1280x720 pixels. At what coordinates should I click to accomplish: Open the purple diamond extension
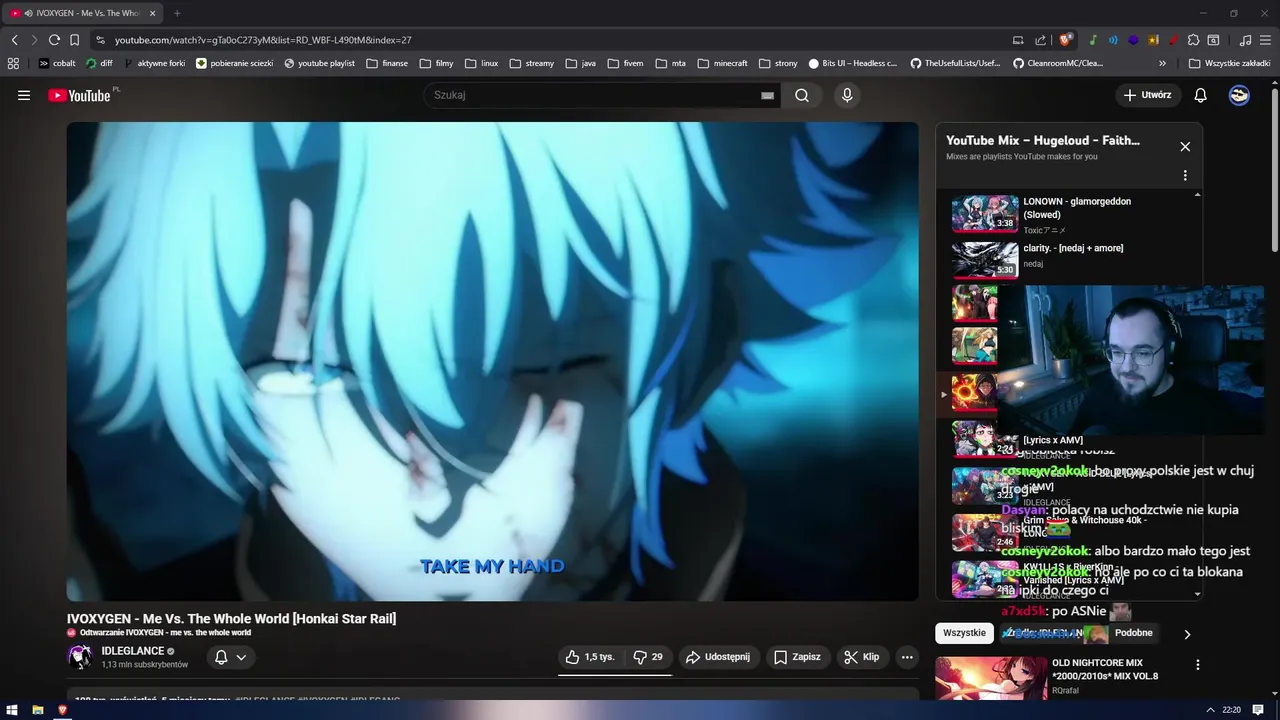[1133, 40]
